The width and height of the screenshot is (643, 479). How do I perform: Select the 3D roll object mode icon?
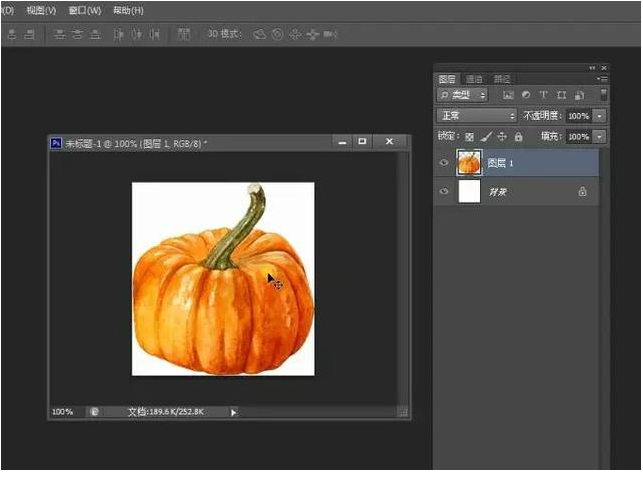coord(278,34)
